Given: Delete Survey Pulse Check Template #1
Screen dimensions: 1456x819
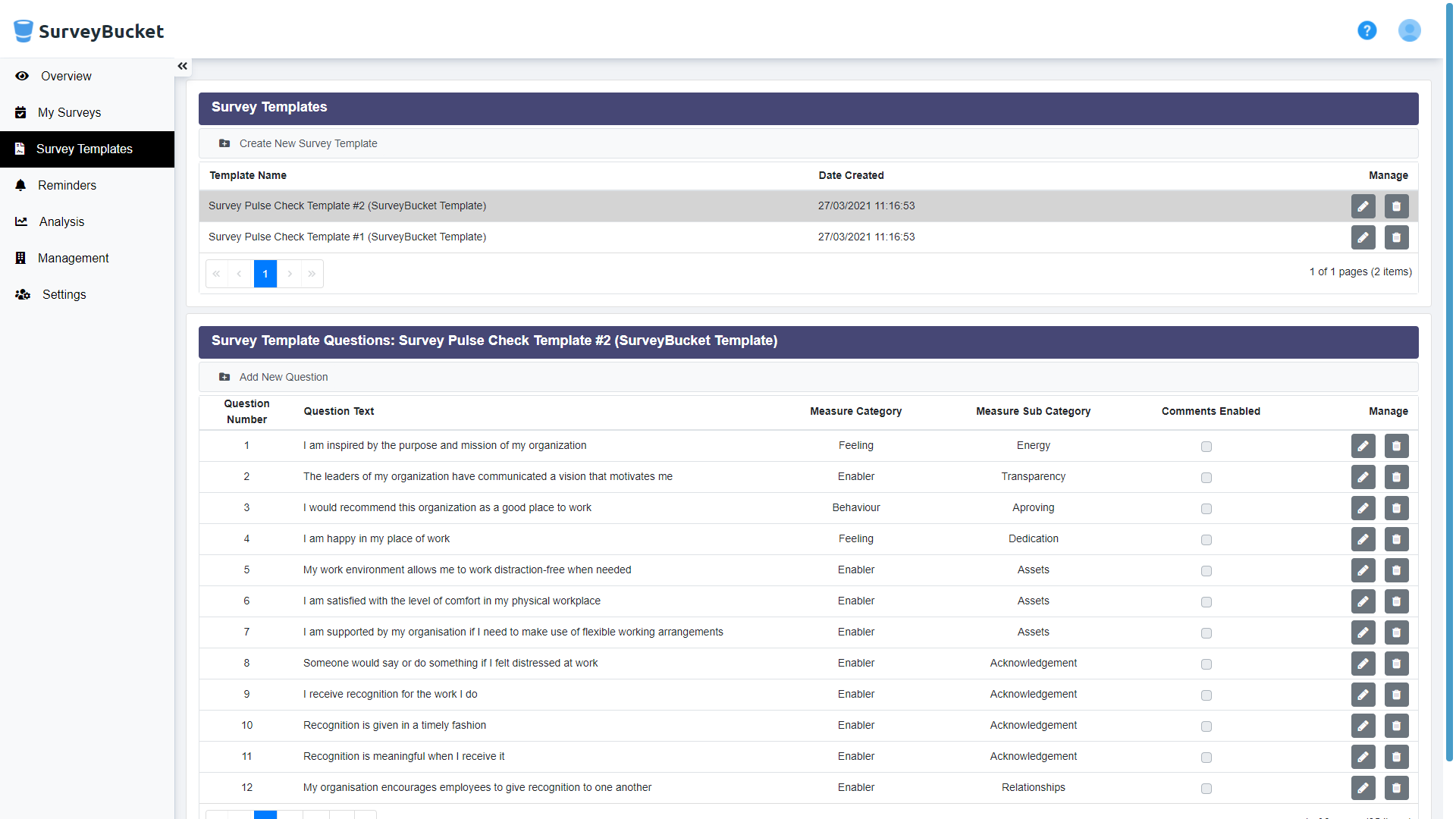Looking at the screenshot, I should (1396, 237).
